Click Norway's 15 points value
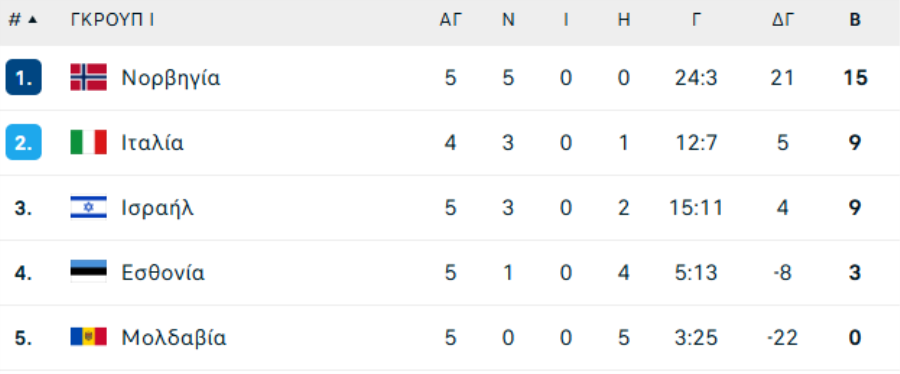 pos(855,78)
